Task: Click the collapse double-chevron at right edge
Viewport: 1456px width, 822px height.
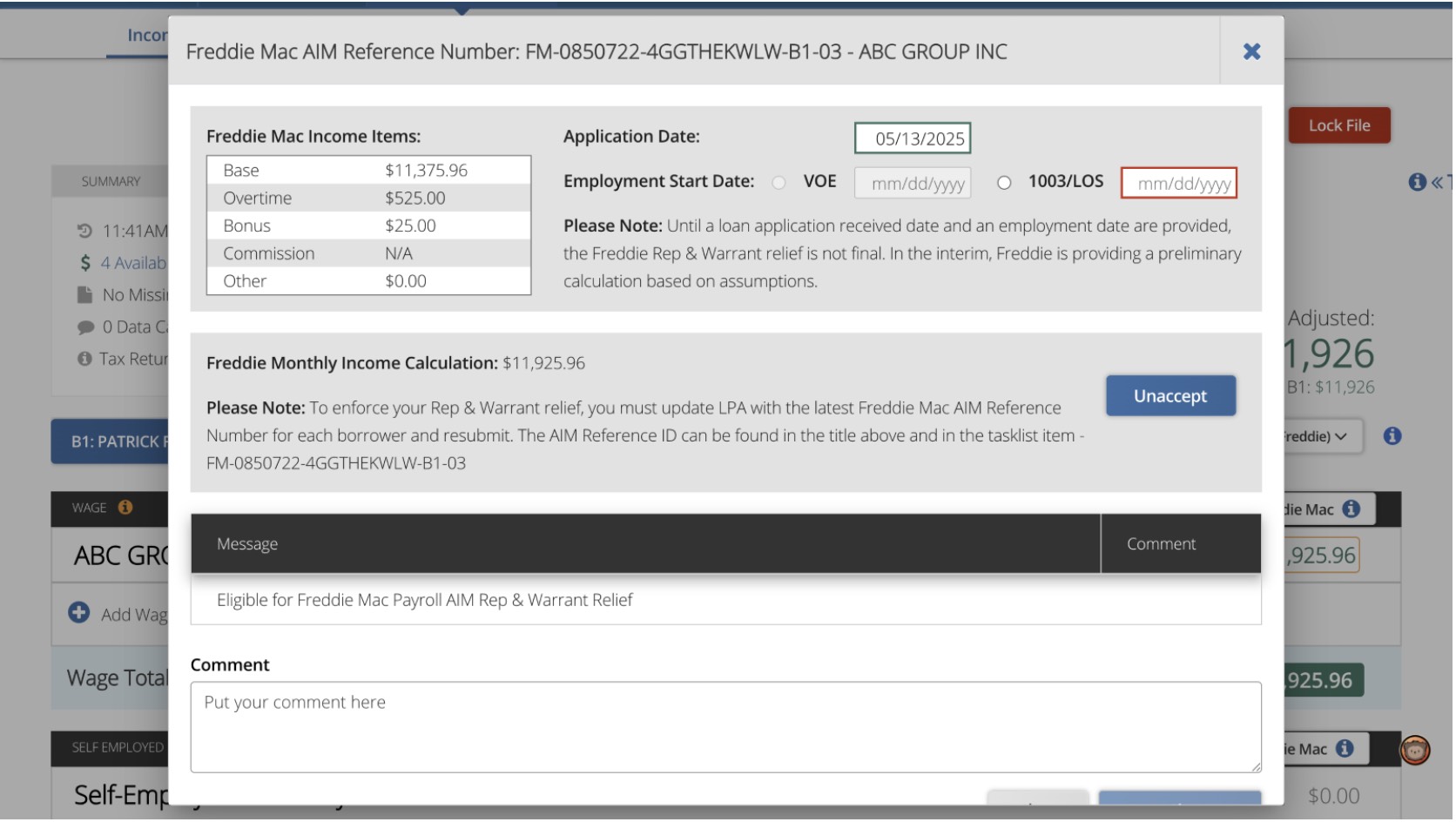Action: click(1439, 182)
